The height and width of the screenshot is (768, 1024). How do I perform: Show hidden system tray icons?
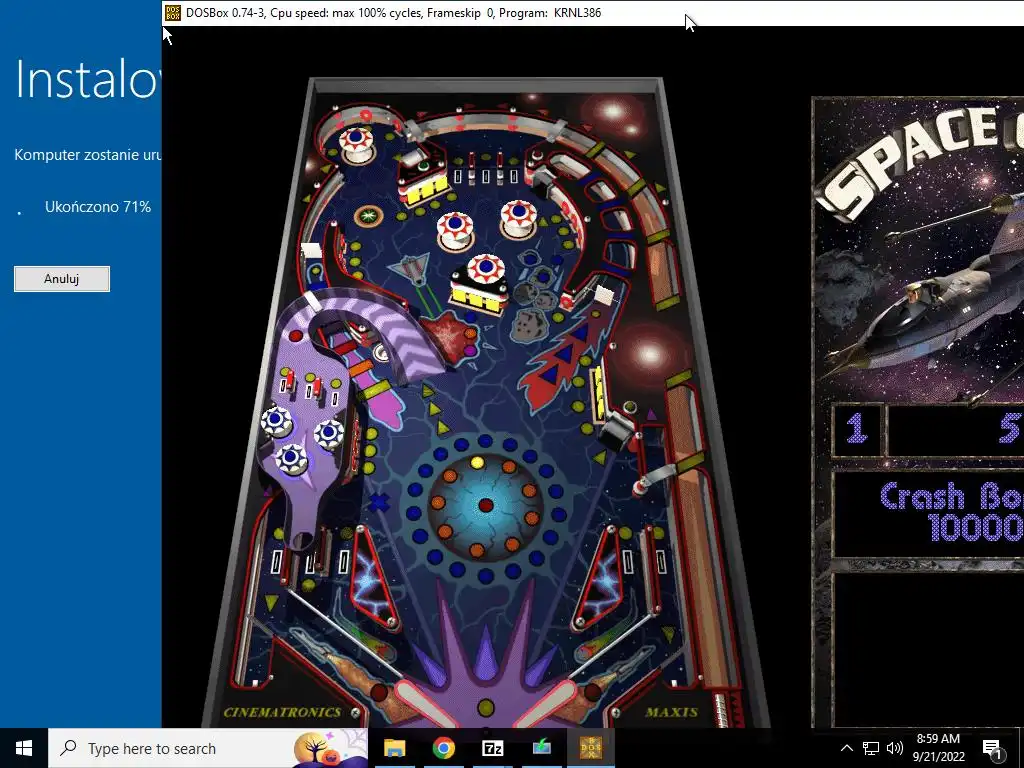point(846,748)
